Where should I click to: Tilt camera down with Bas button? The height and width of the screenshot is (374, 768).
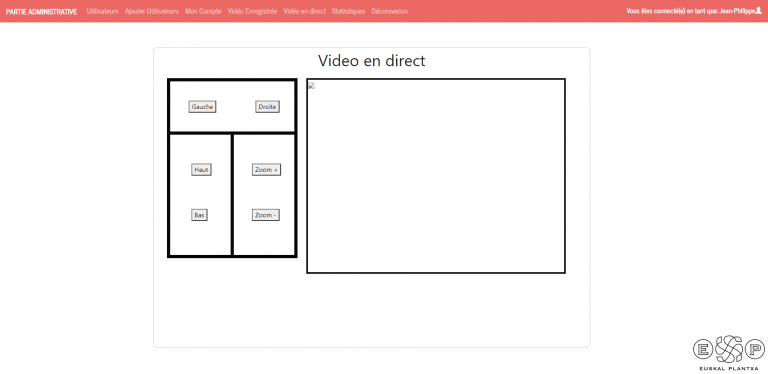tap(199, 215)
